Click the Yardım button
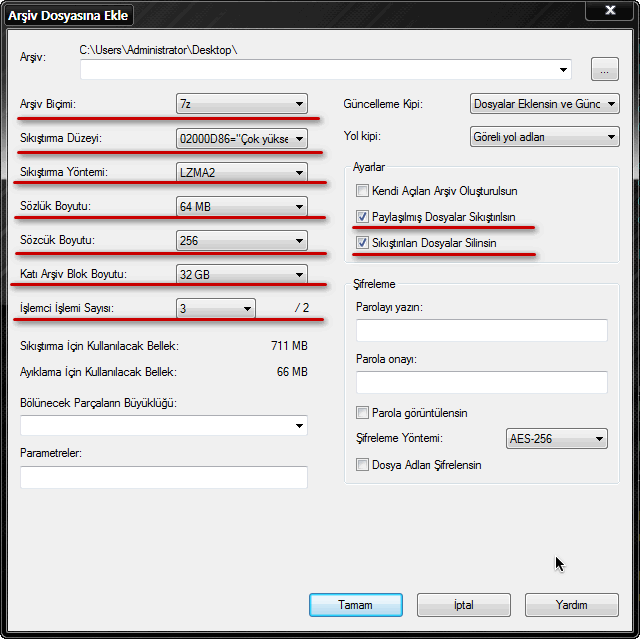Viewport: 640px width, 639px height. pyautogui.click(x=571, y=605)
